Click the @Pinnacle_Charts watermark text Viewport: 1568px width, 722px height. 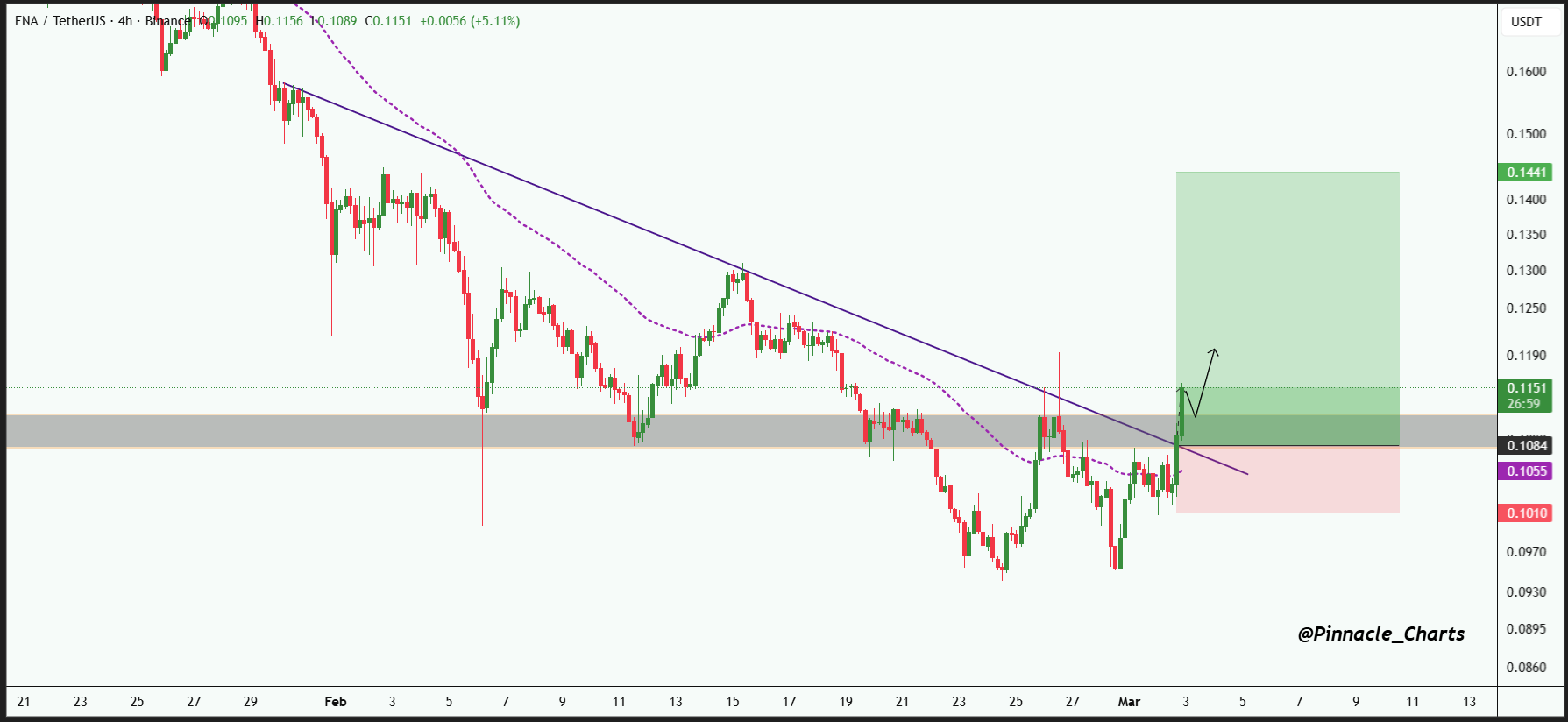pos(1380,634)
